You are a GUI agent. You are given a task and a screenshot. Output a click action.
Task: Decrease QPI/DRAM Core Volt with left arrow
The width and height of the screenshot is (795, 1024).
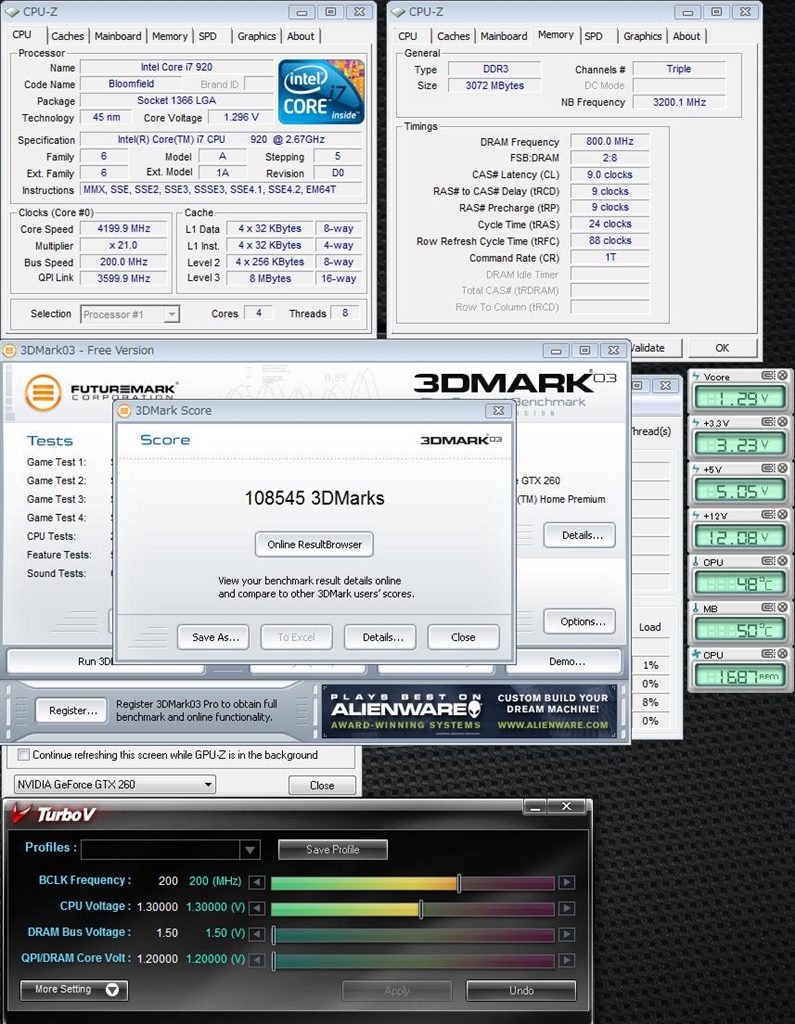(257, 961)
